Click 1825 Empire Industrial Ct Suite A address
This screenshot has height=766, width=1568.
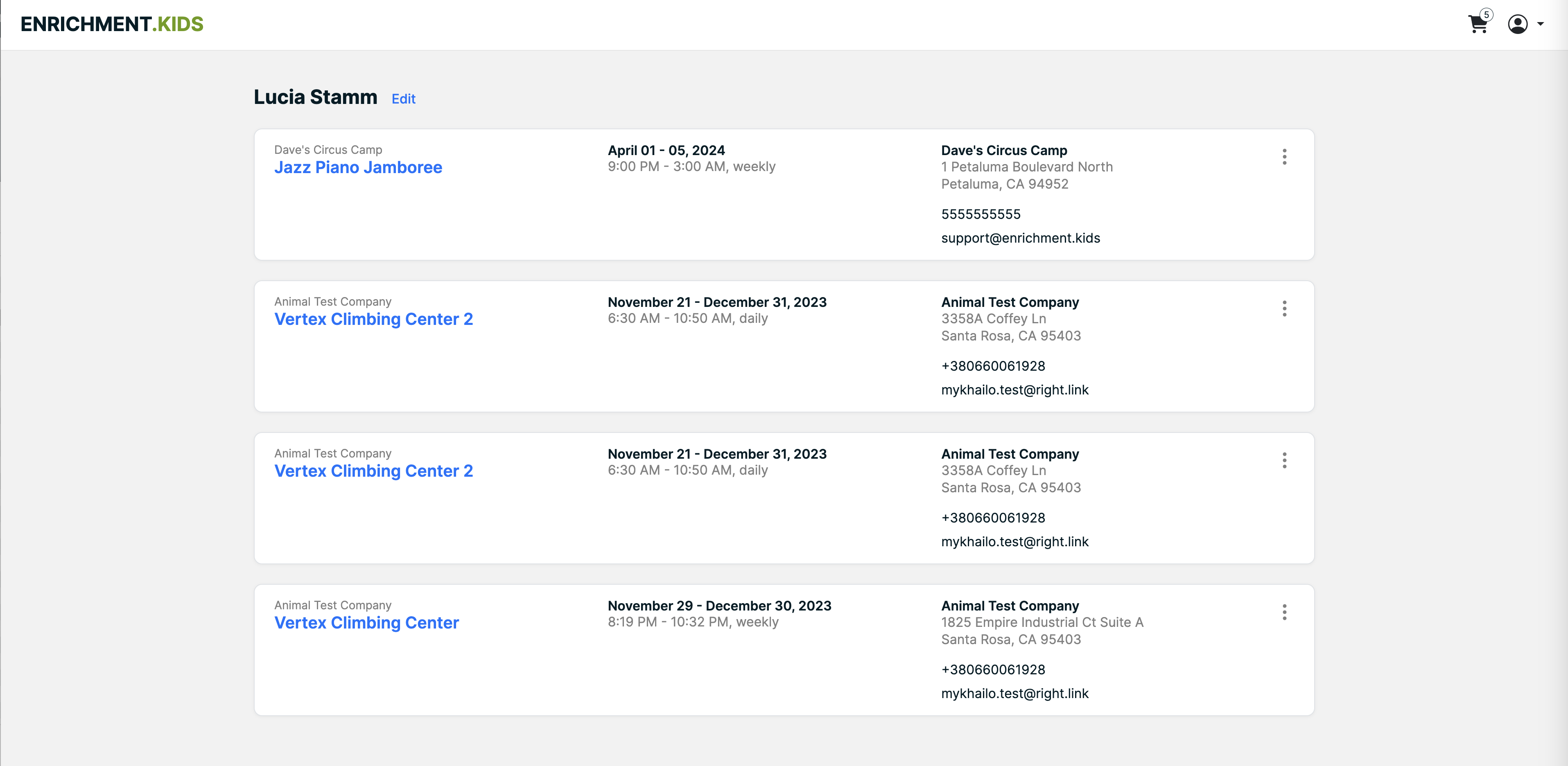pyautogui.click(x=1042, y=622)
